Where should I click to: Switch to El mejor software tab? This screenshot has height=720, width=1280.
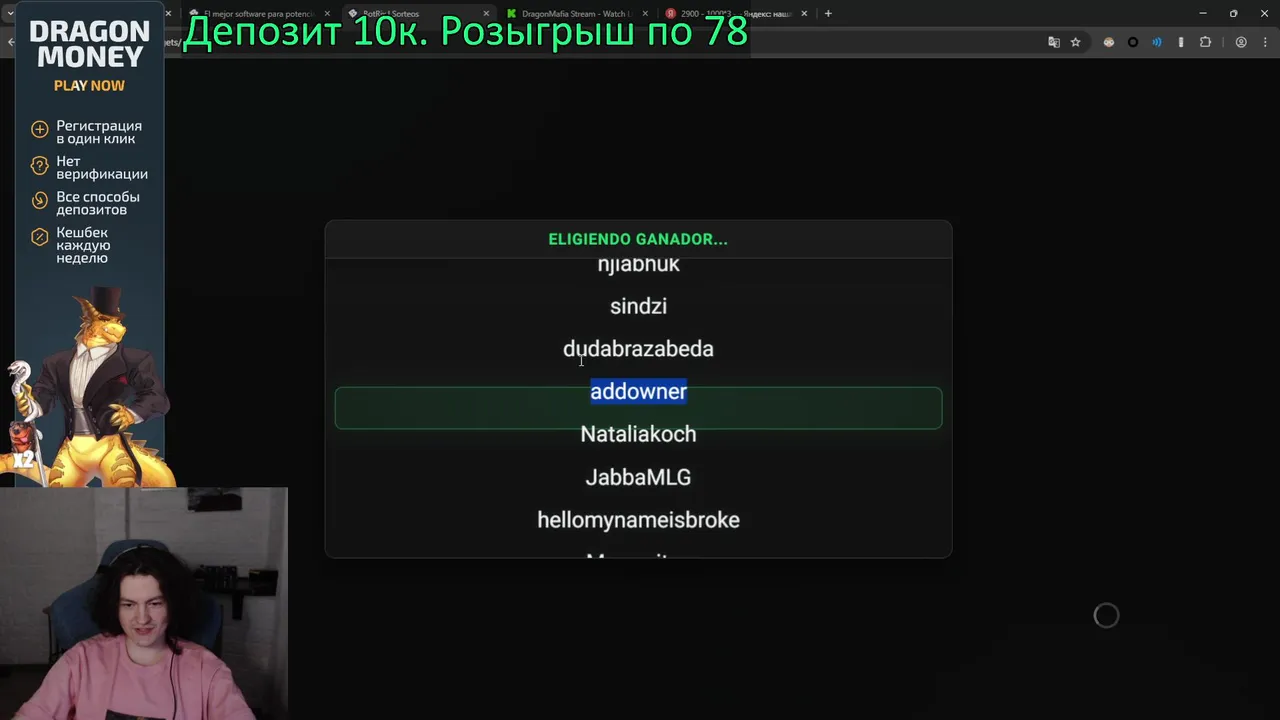pyautogui.click(x=258, y=14)
